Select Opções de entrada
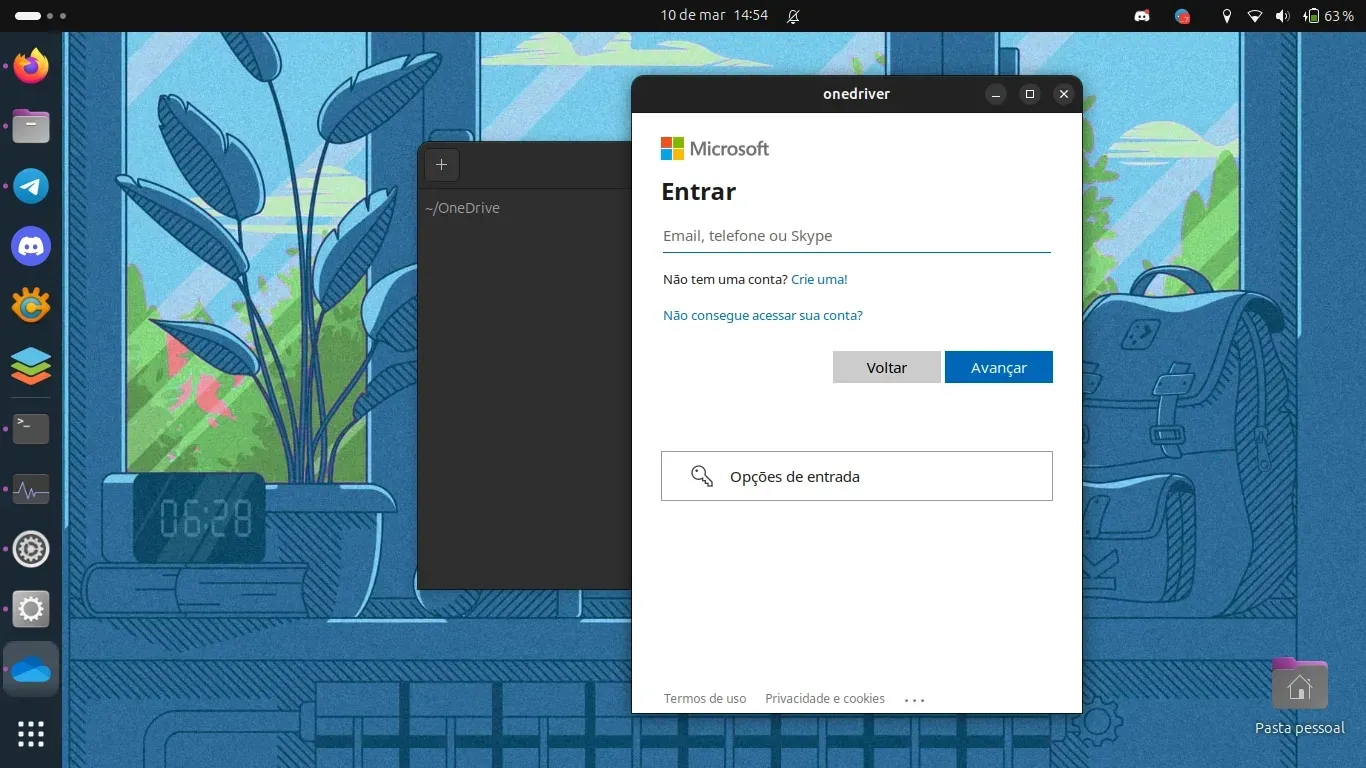 pyautogui.click(x=856, y=476)
